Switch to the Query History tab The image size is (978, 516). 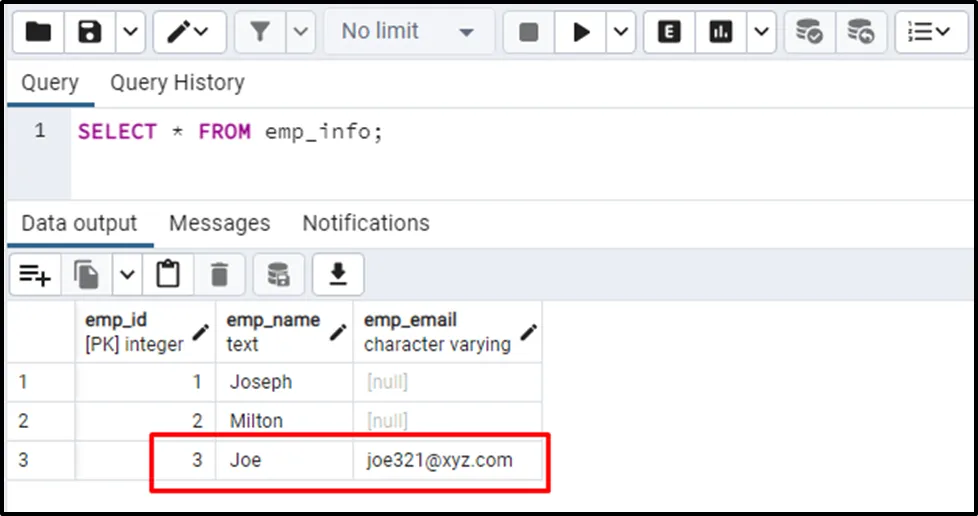point(177,82)
